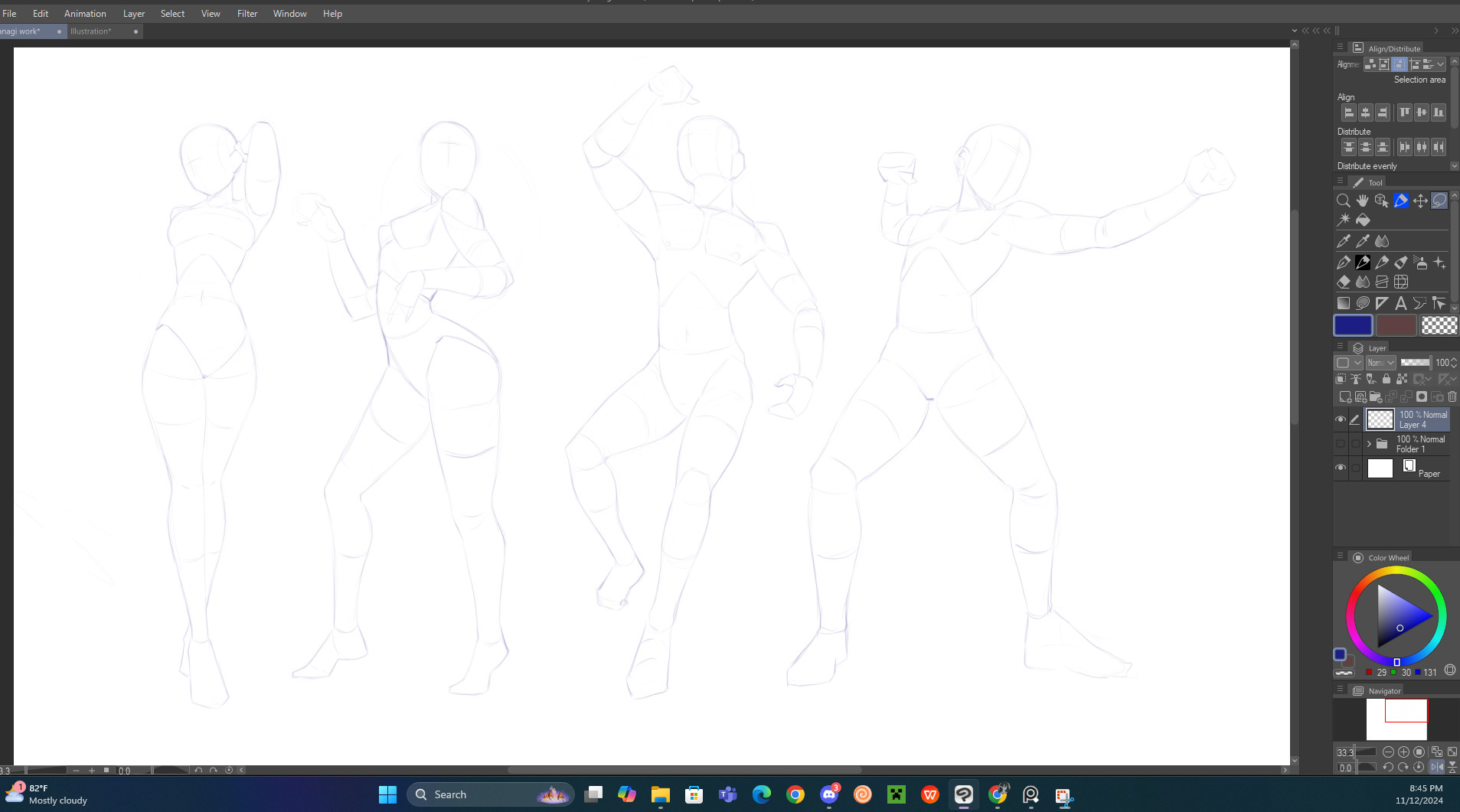This screenshot has width=1460, height=812.
Task: Open Layer panel hamburger menu
Action: coord(1340,347)
